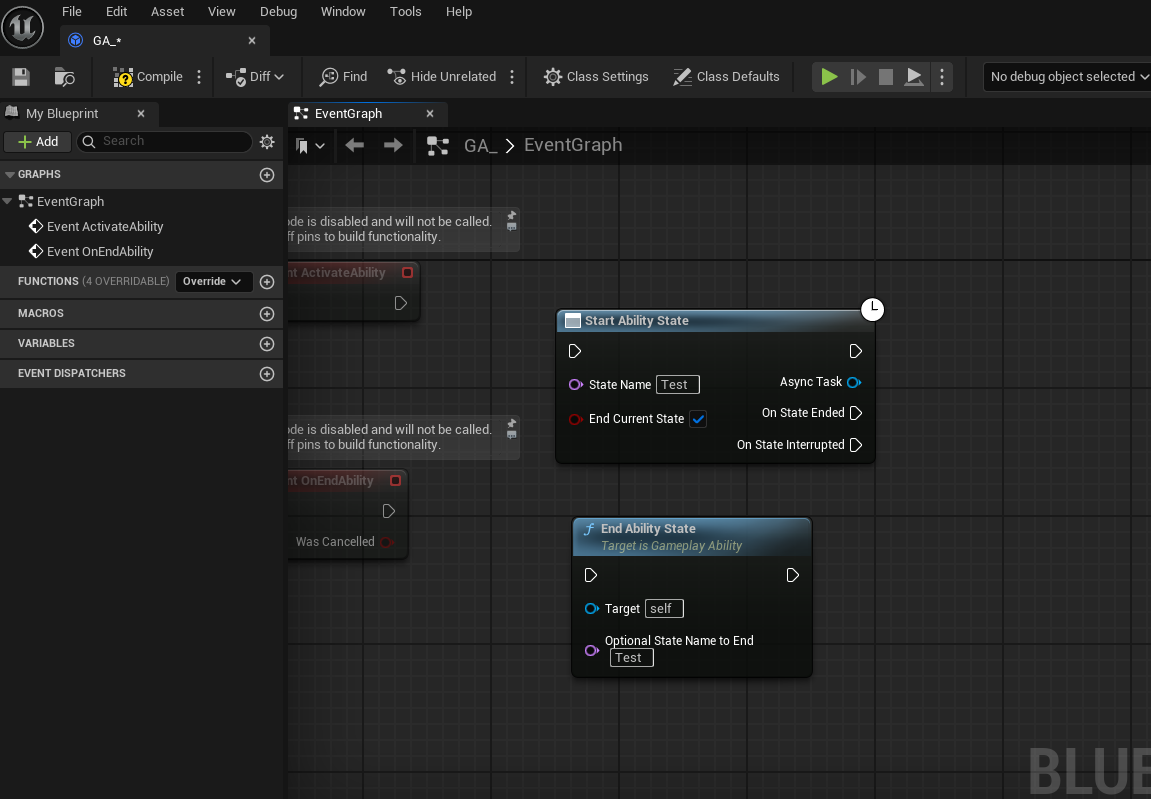Click the Async Task output pin
The image size is (1151, 799).
pos(854,382)
